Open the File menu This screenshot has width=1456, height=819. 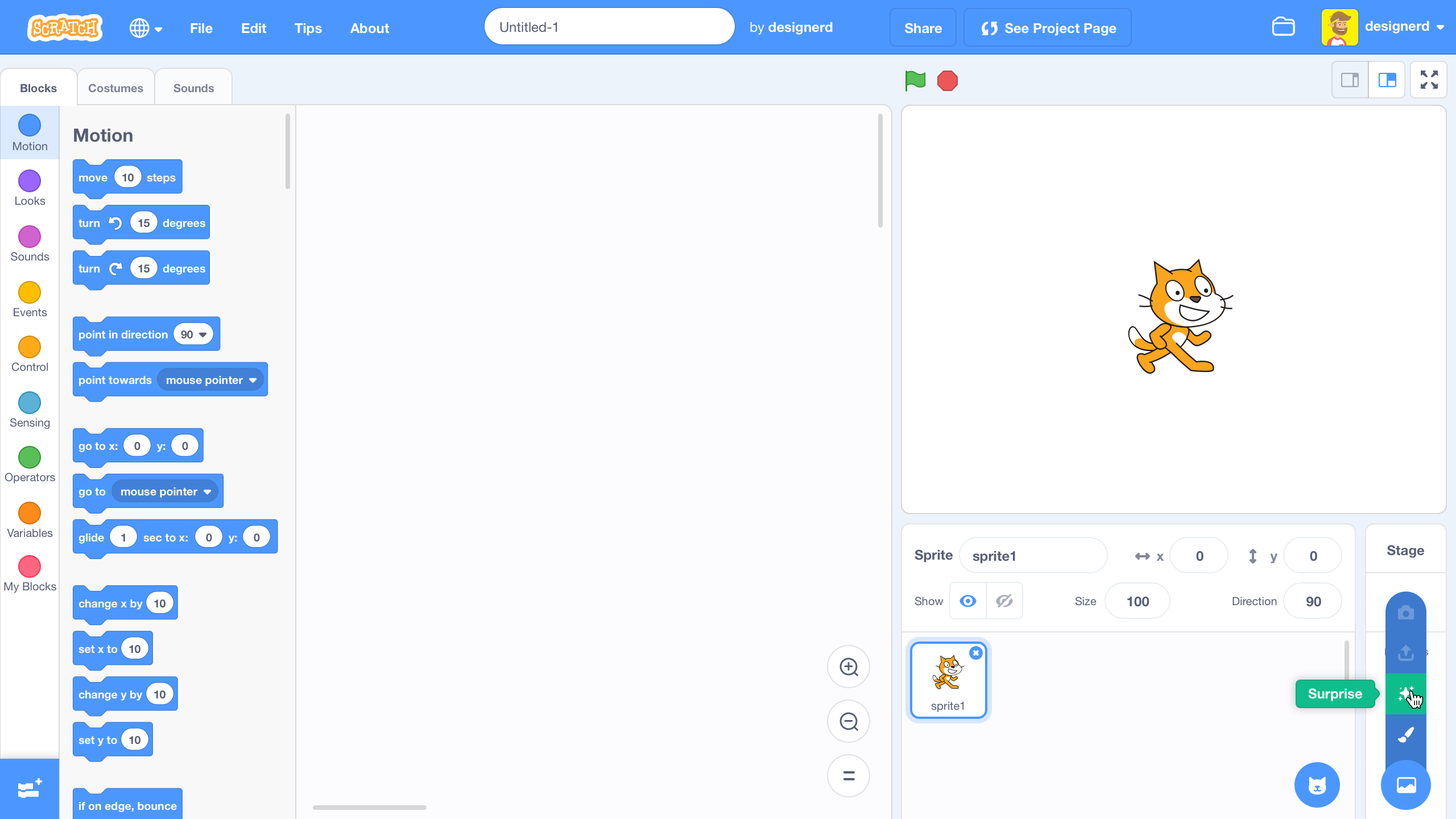[201, 28]
